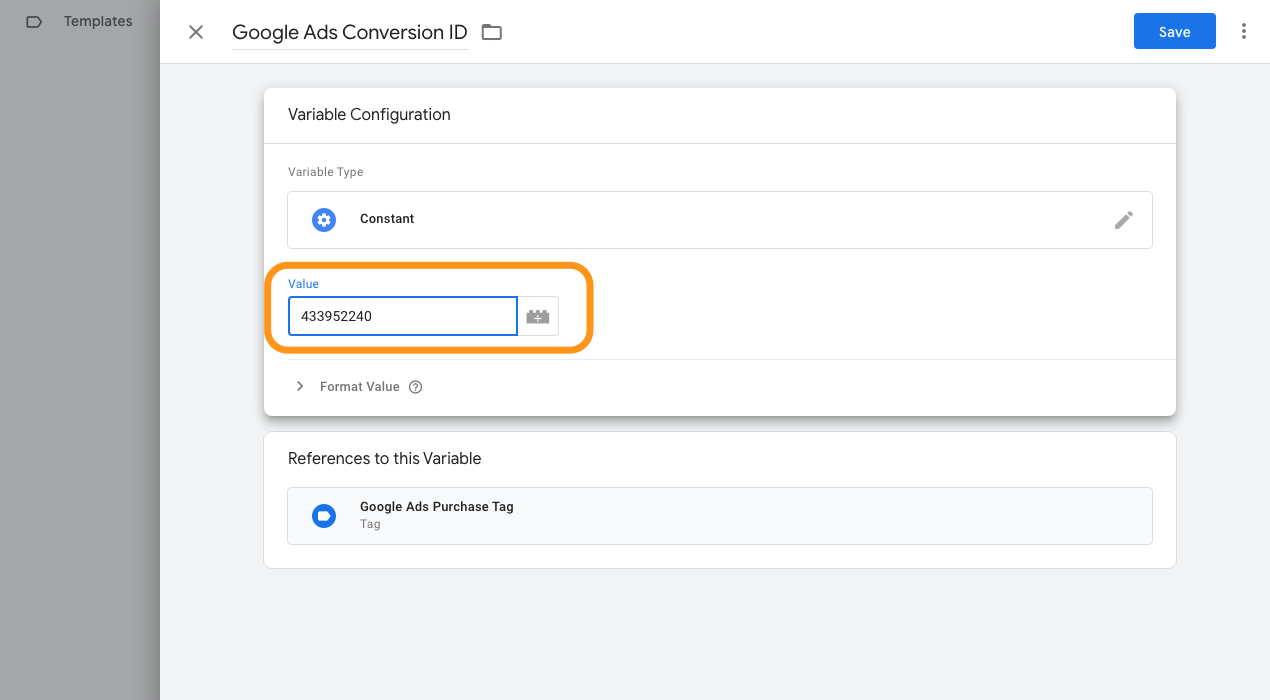The width and height of the screenshot is (1270, 700).
Task: Click the Format Value label
Action: (x=360, y=387)
